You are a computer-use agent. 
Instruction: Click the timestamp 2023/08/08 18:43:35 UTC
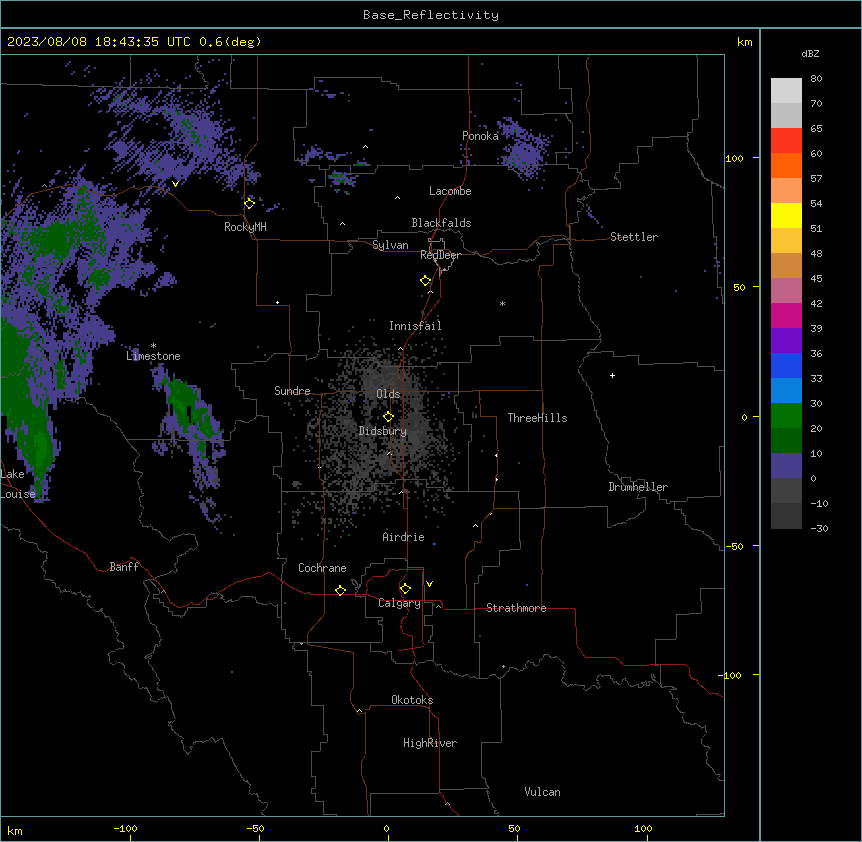coord(98,42)
